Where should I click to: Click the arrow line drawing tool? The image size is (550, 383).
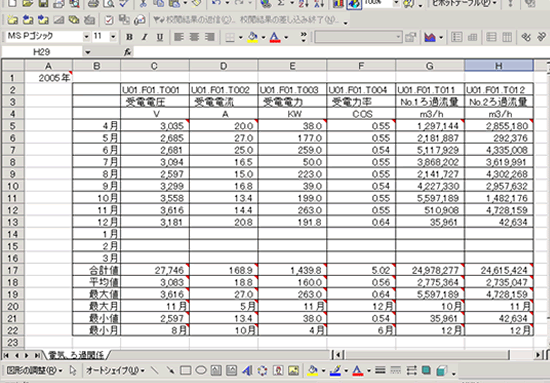(x=170, y=370)
